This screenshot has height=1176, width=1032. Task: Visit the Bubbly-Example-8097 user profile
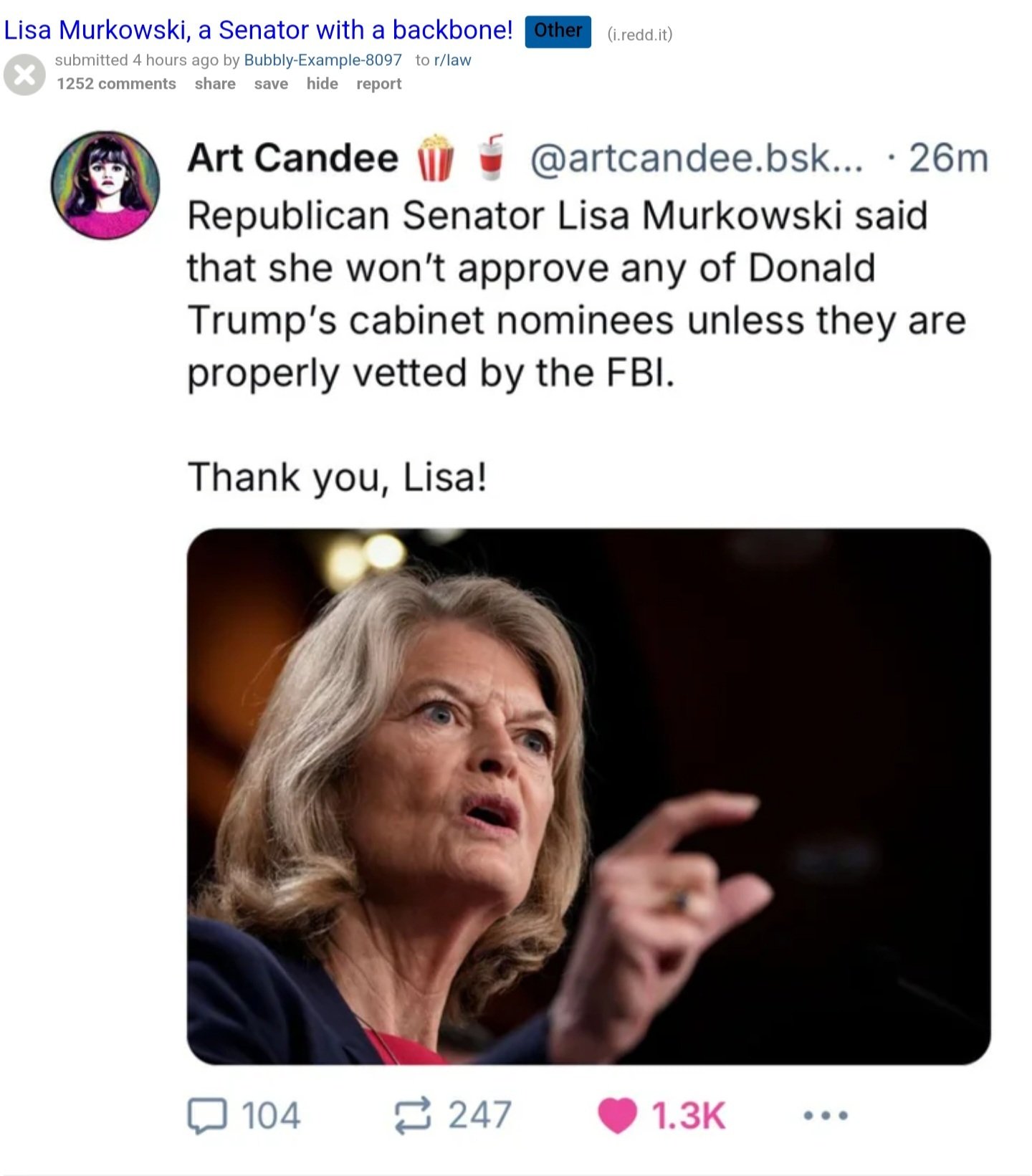coord(322,60)
